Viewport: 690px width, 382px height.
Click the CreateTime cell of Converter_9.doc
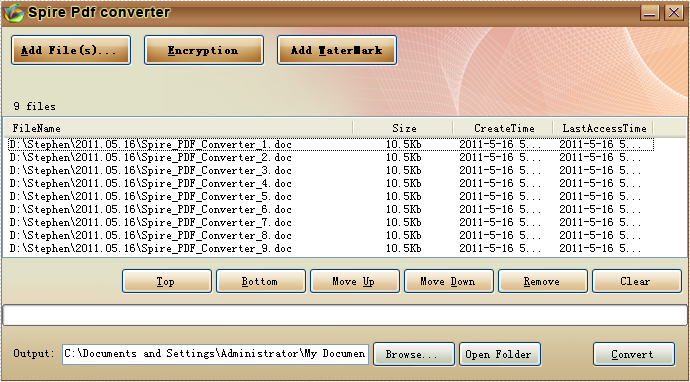(500, 249)
